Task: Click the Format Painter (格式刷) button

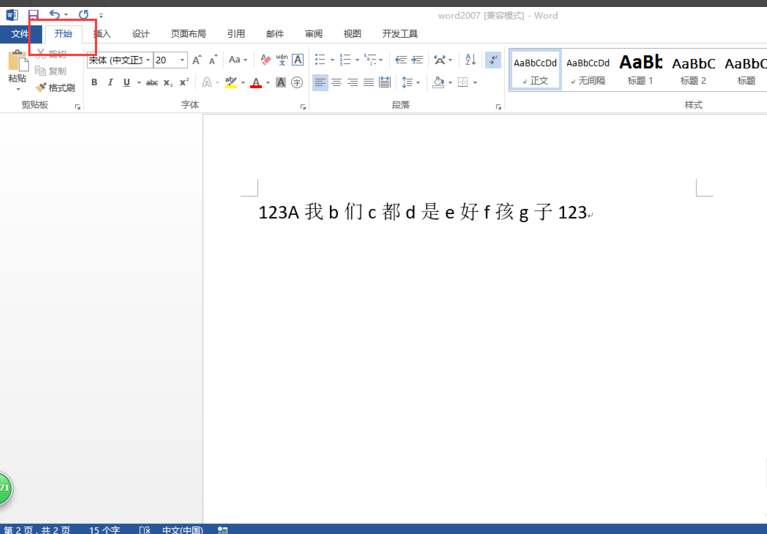Action: [55, 87]
